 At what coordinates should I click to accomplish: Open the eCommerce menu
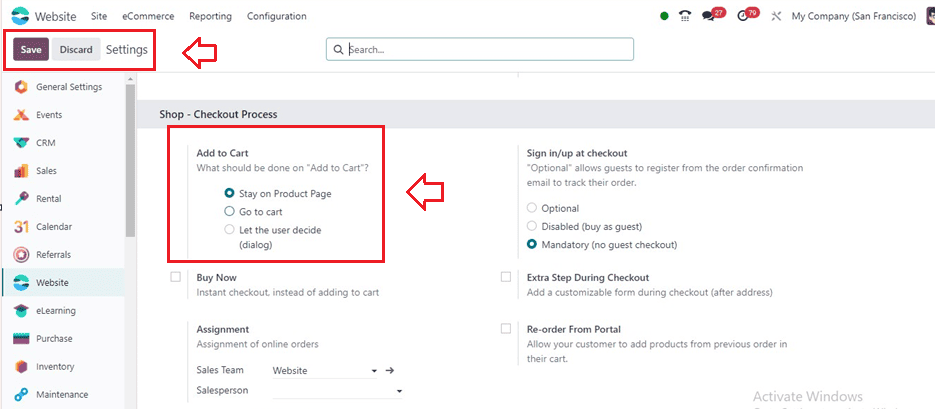[147, 16]
